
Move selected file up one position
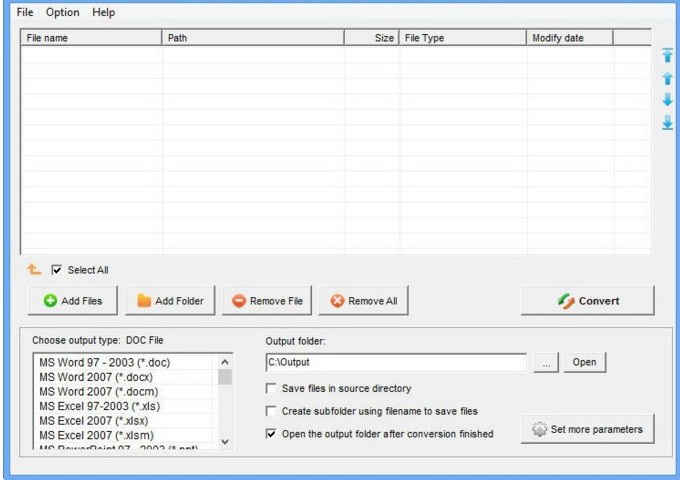[x=667, y=78]
